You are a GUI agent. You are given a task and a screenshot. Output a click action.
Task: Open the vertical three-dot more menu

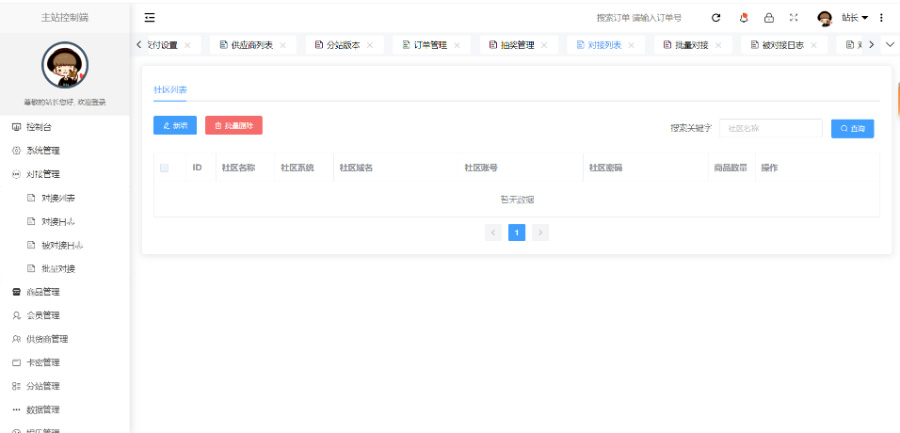pos(881,17)
